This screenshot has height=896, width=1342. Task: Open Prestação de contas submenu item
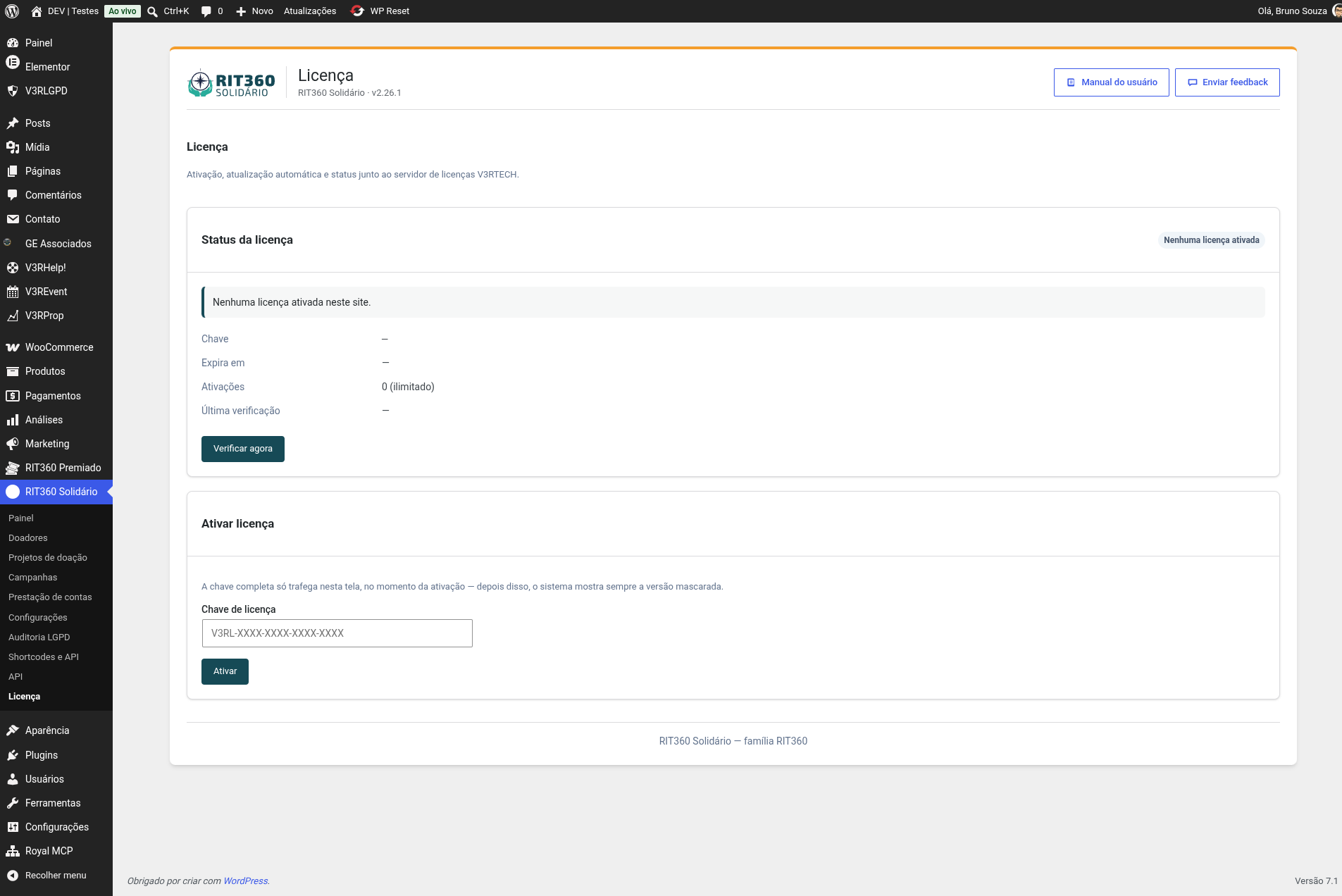tap(50, 597)
